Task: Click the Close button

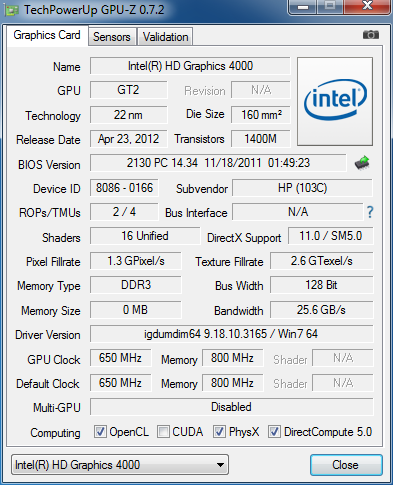Action: [x=346, y=465]
